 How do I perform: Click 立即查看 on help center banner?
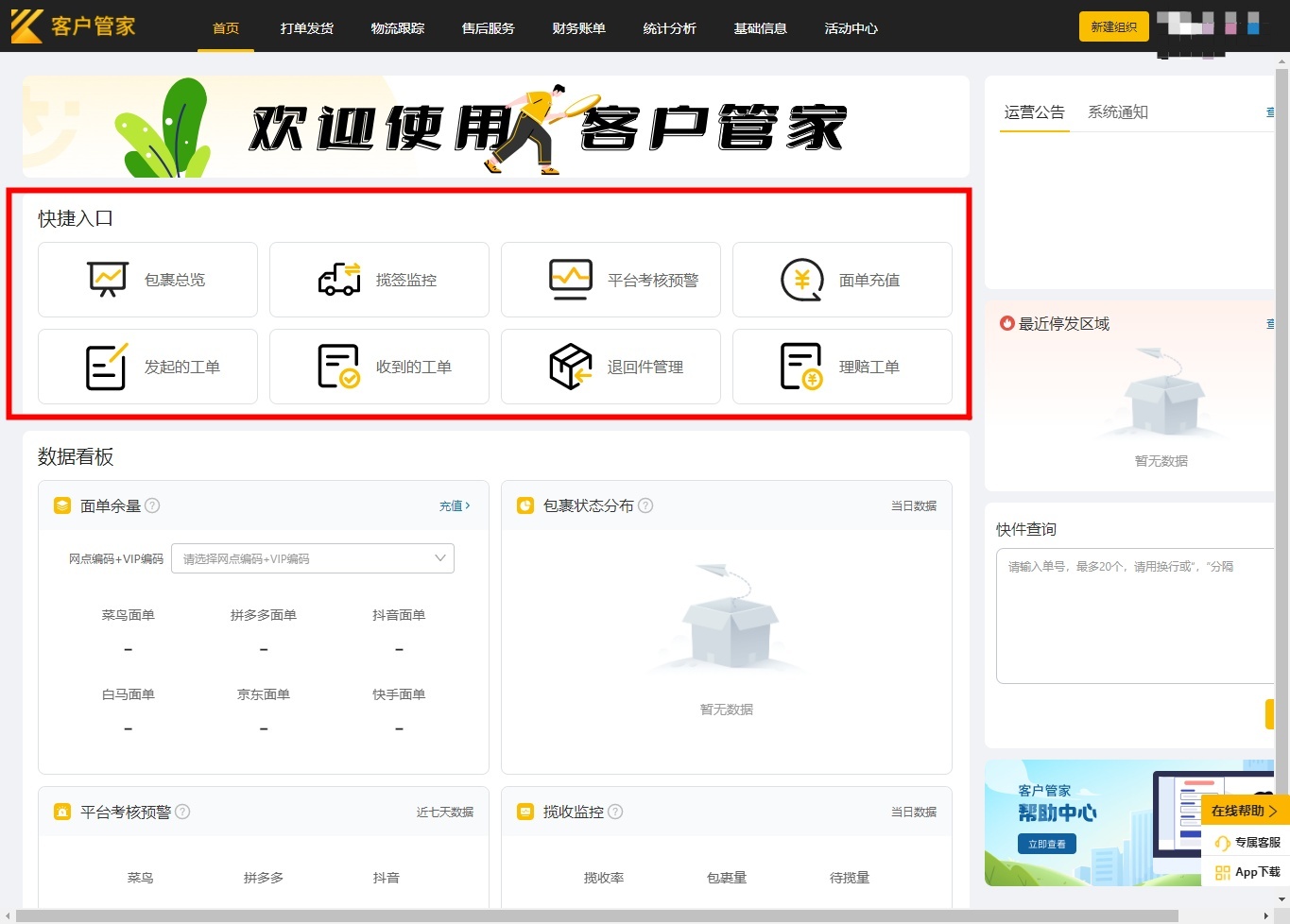pyautogui.click(x=1046, y=844)
